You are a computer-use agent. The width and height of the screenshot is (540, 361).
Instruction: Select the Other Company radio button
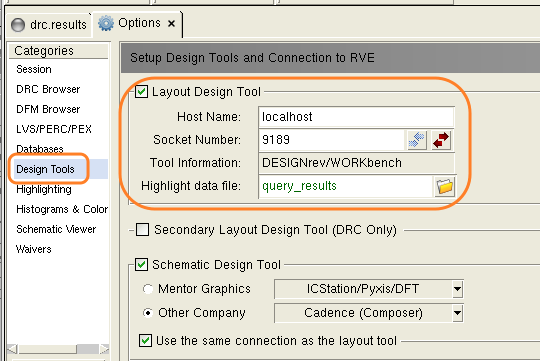coord(148,313)
